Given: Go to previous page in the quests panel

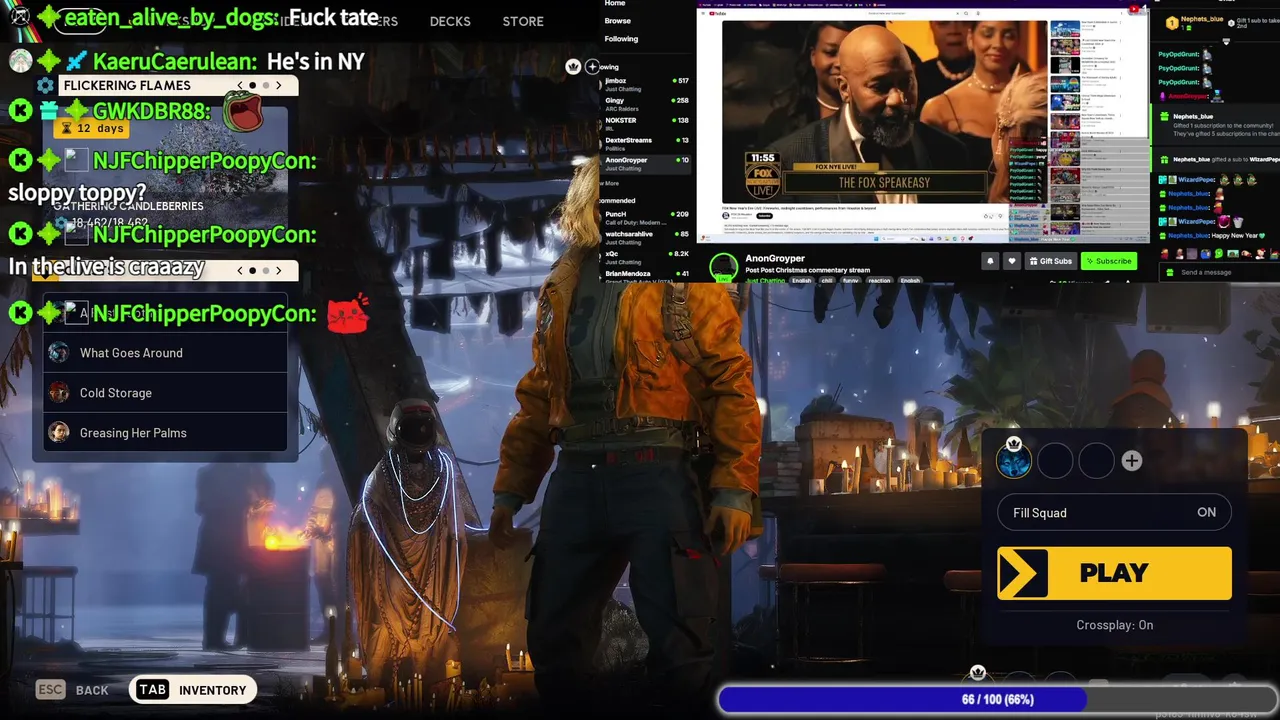Looking at the screenshot, I should (239, 270).
